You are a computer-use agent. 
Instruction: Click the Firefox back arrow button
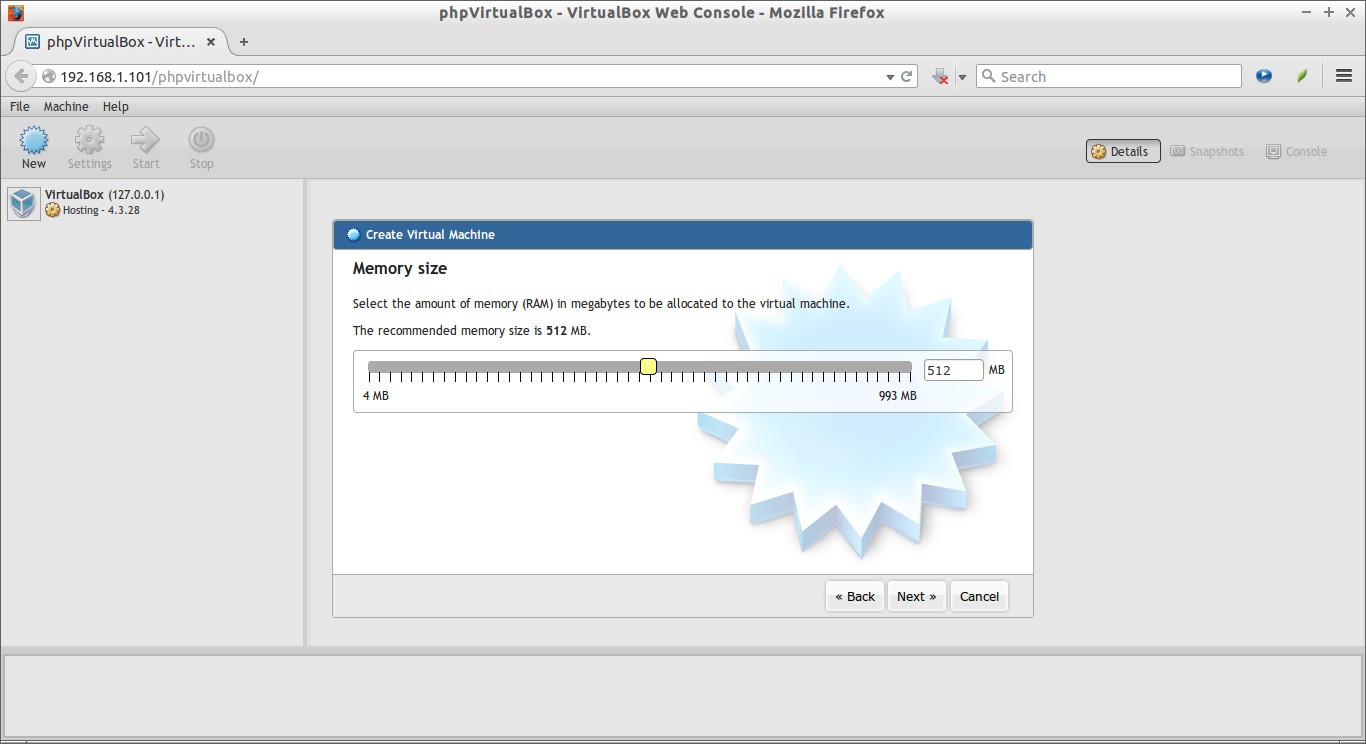click(21, 76)
